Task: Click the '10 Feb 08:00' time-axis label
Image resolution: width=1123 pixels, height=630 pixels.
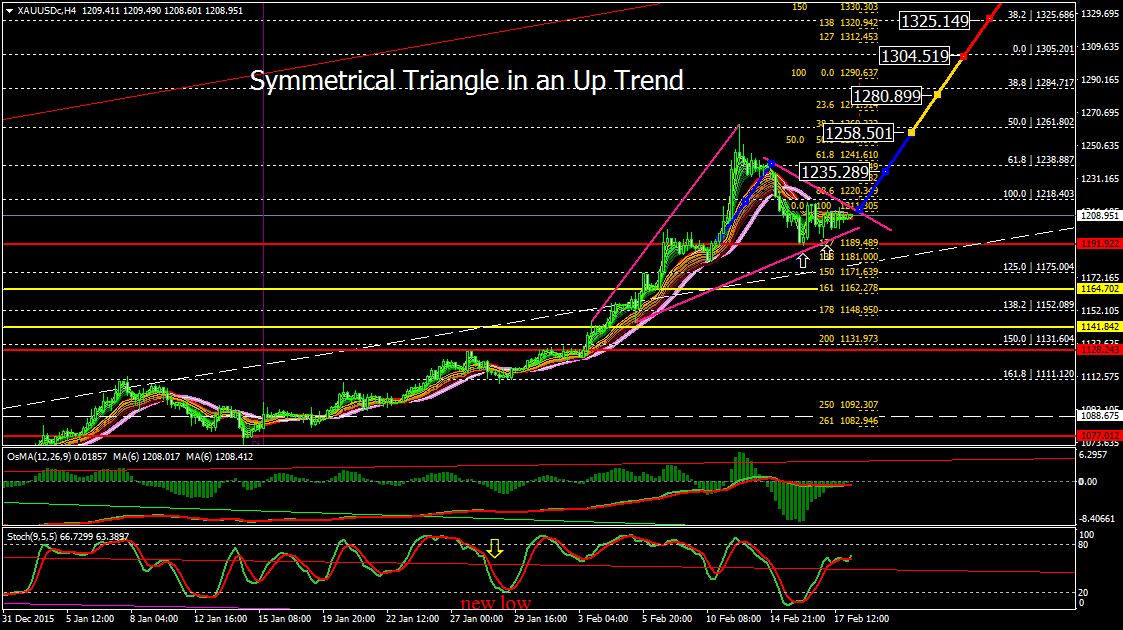Action: 733,619
